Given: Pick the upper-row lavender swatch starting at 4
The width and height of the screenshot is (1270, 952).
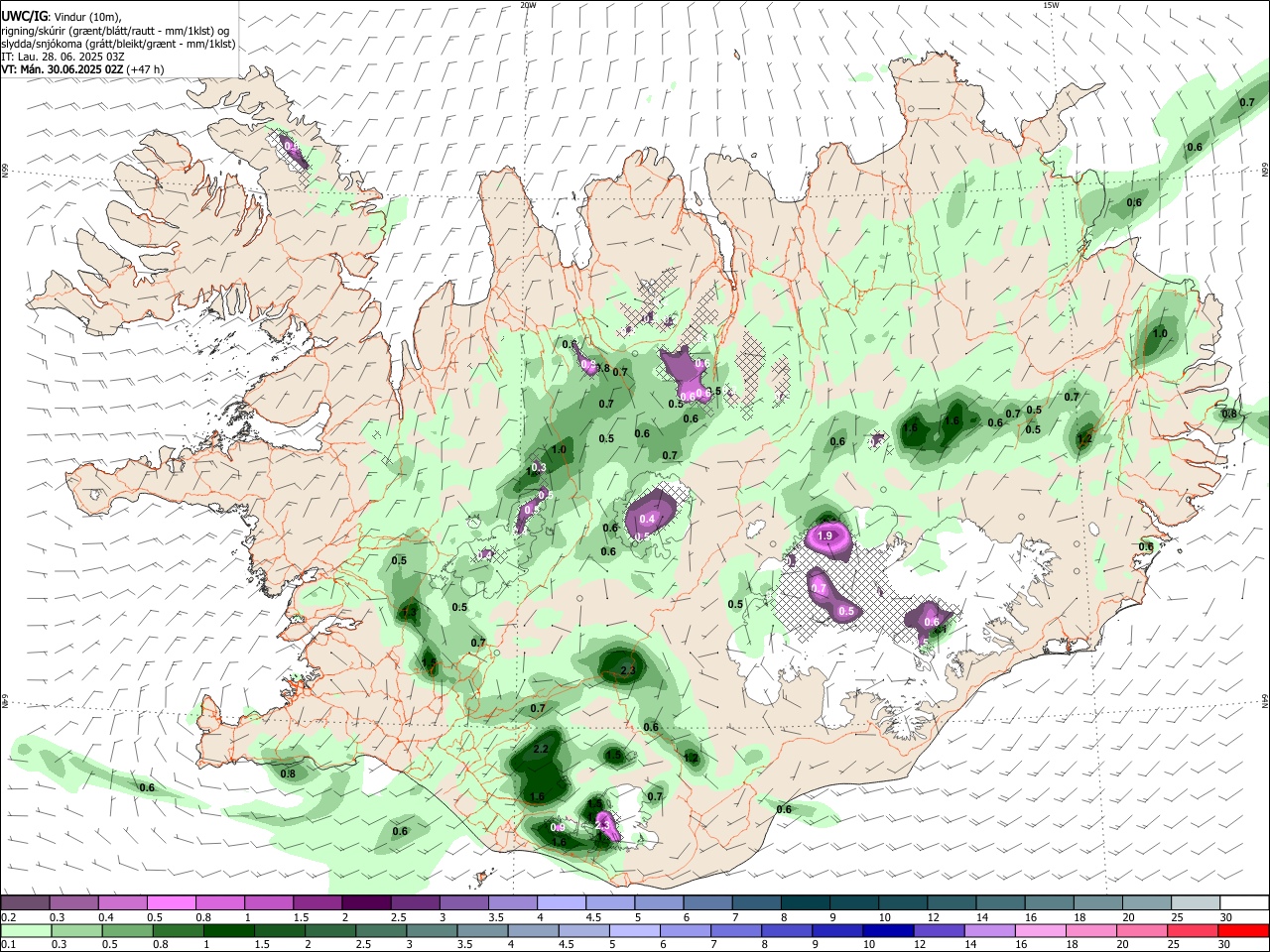Looking at the screenshot, I should pos(562,903).
